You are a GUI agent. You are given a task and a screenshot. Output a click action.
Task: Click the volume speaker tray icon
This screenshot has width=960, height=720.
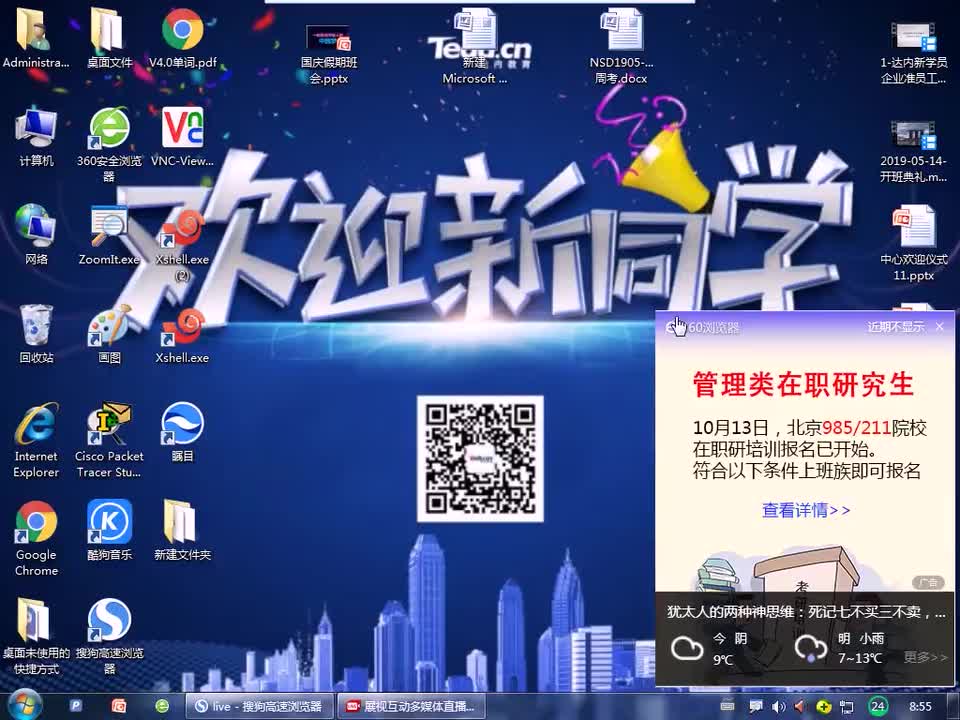click(778, 707)
